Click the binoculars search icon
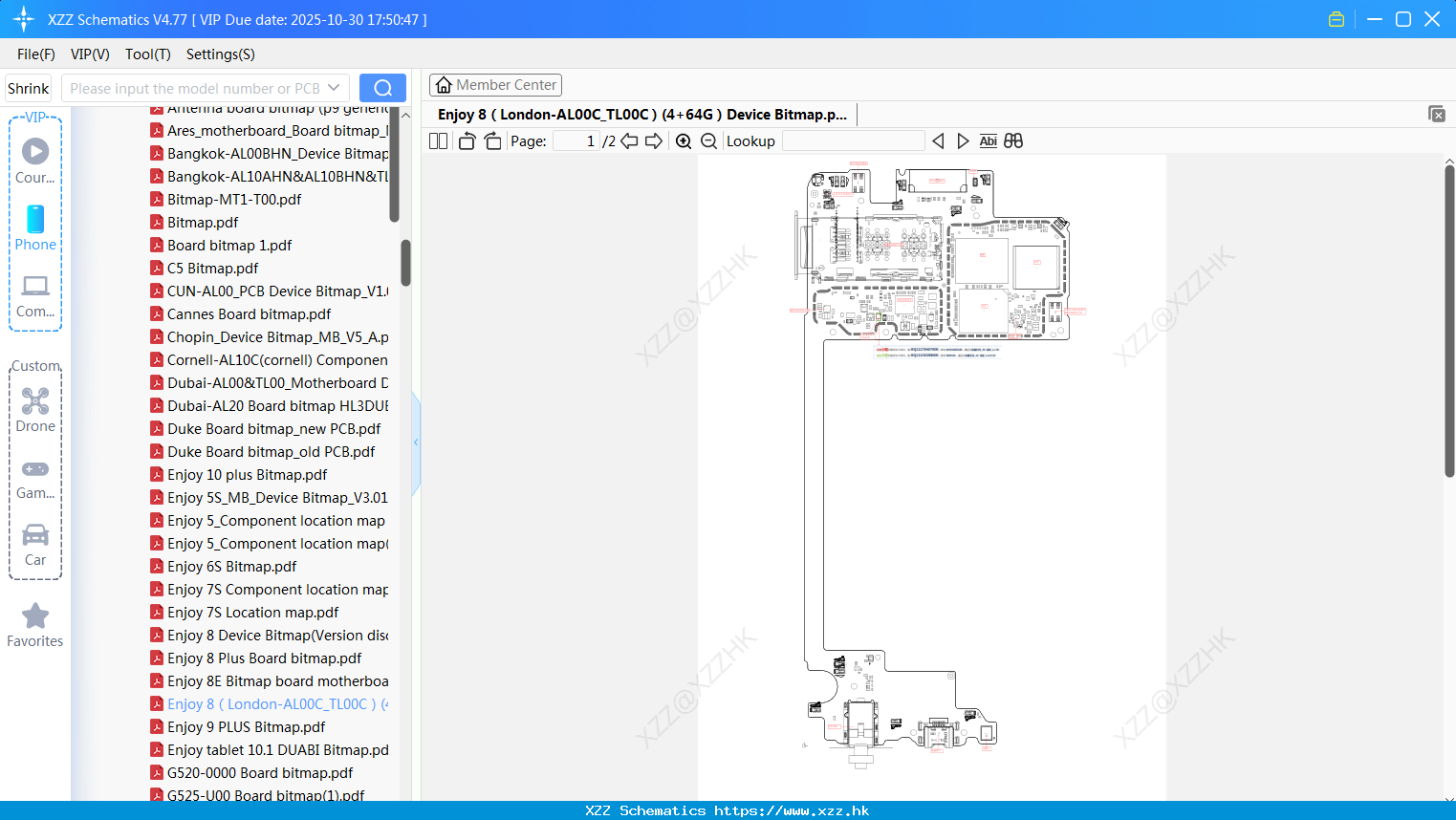This screenshot has height=820, width=1456. [x=1013, y=140]
